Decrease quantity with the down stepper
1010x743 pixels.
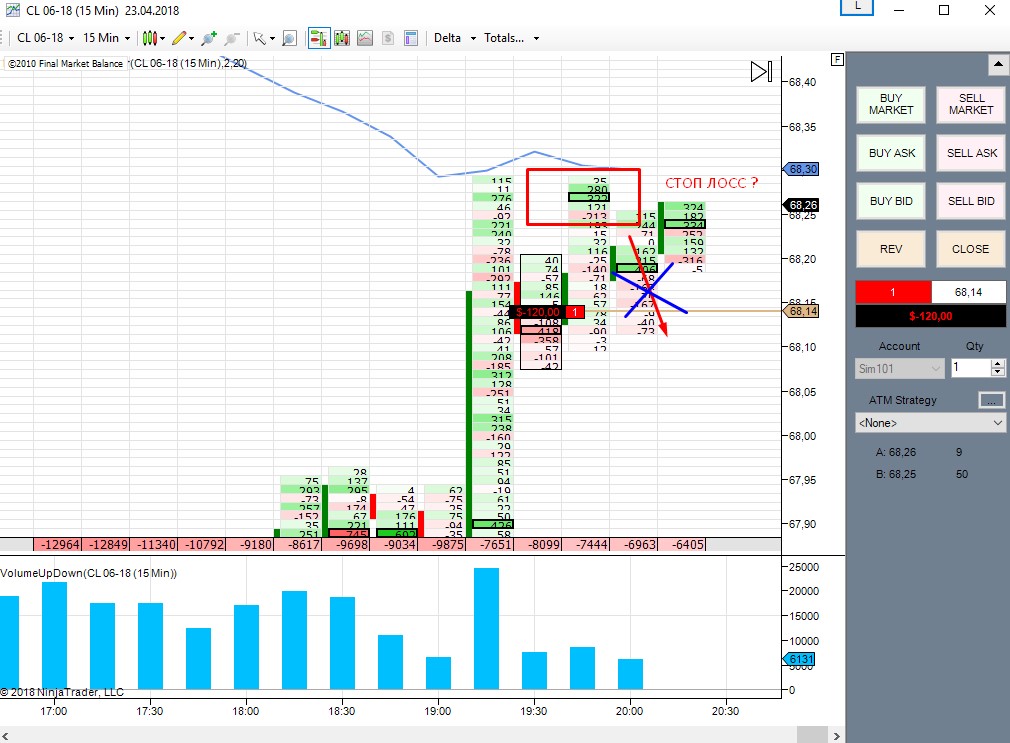click(998, 372)
